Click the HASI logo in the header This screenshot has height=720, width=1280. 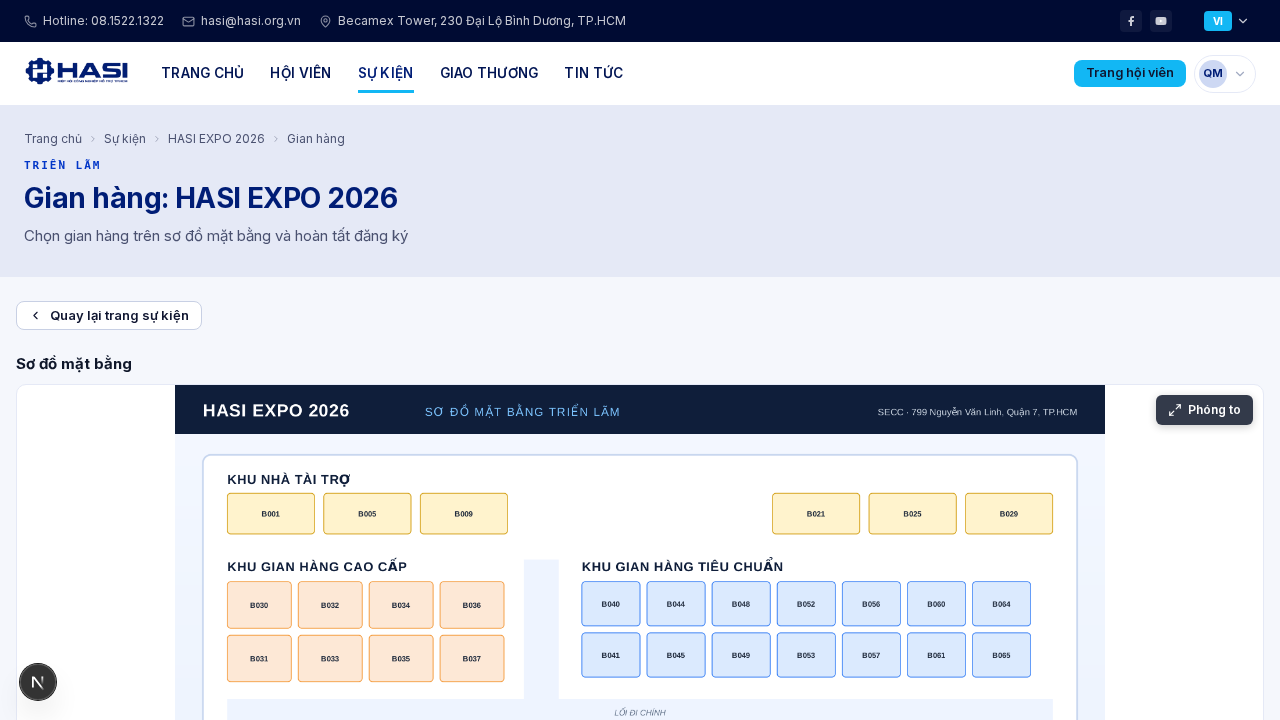tap(77, 72)
